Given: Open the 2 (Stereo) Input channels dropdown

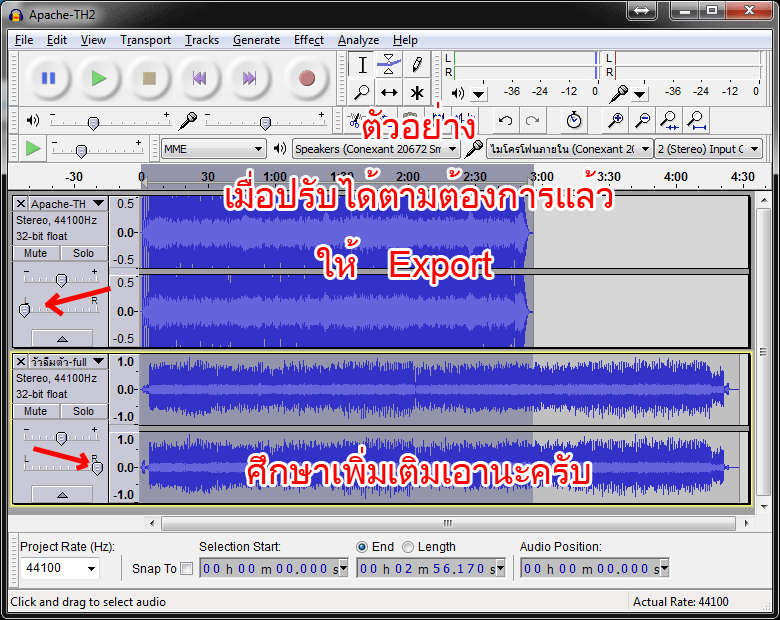Looking at the screenshot, I should pyautogui.click(x=708, y=149).
